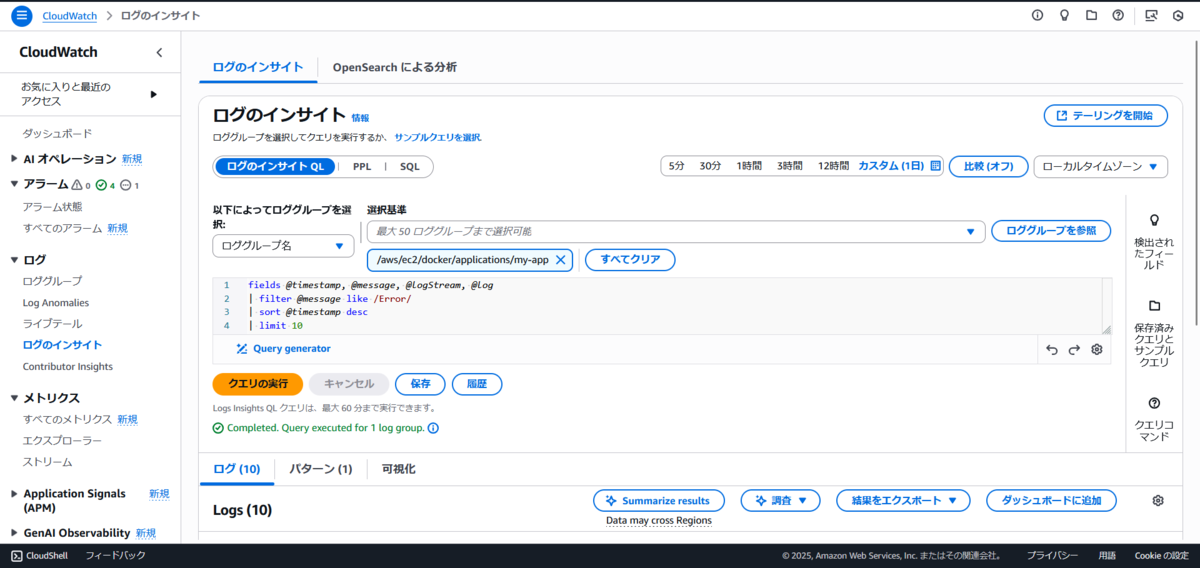The width and height of the screenshot is (1200, 568).
Task: Expand the GenAI Observability section
Action: [x=15, y=533]
